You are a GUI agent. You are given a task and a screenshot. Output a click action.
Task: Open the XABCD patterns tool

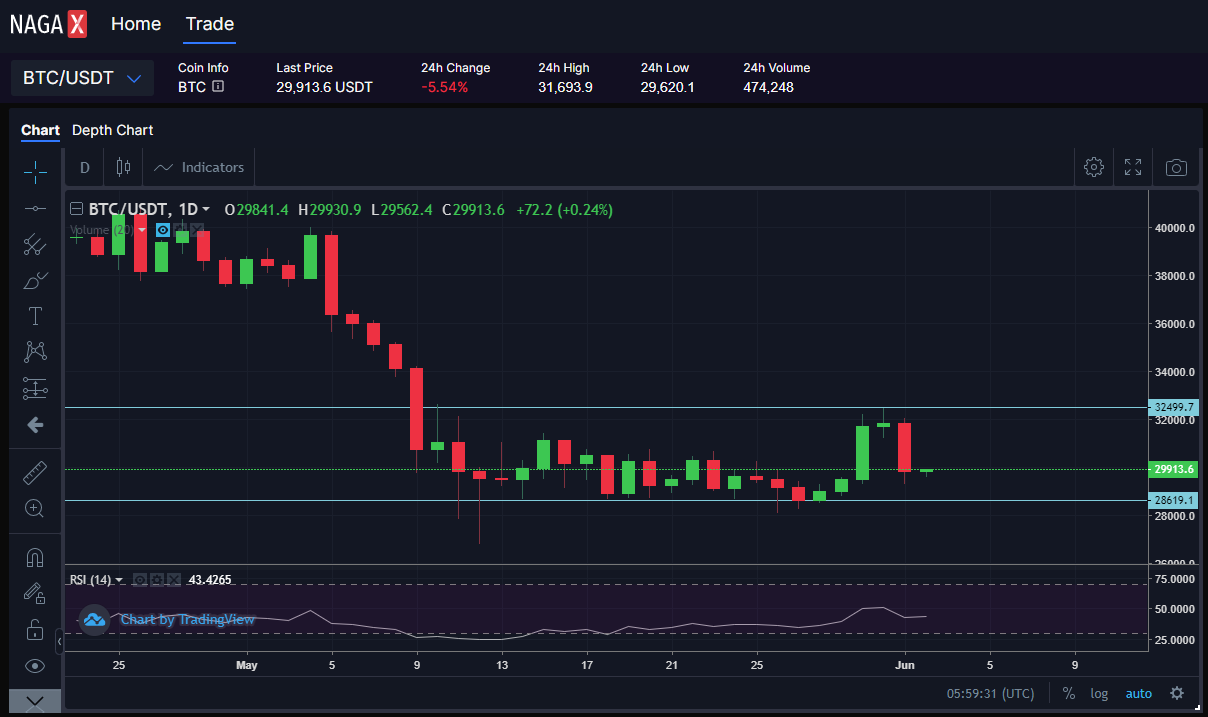pos(35,352)
